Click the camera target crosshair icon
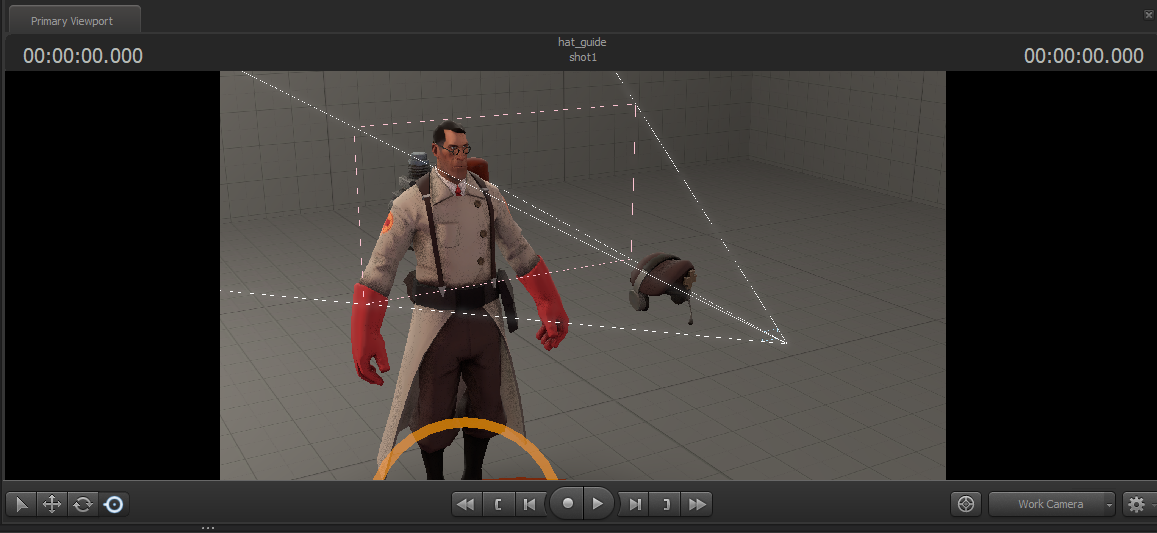 point(966,504)
